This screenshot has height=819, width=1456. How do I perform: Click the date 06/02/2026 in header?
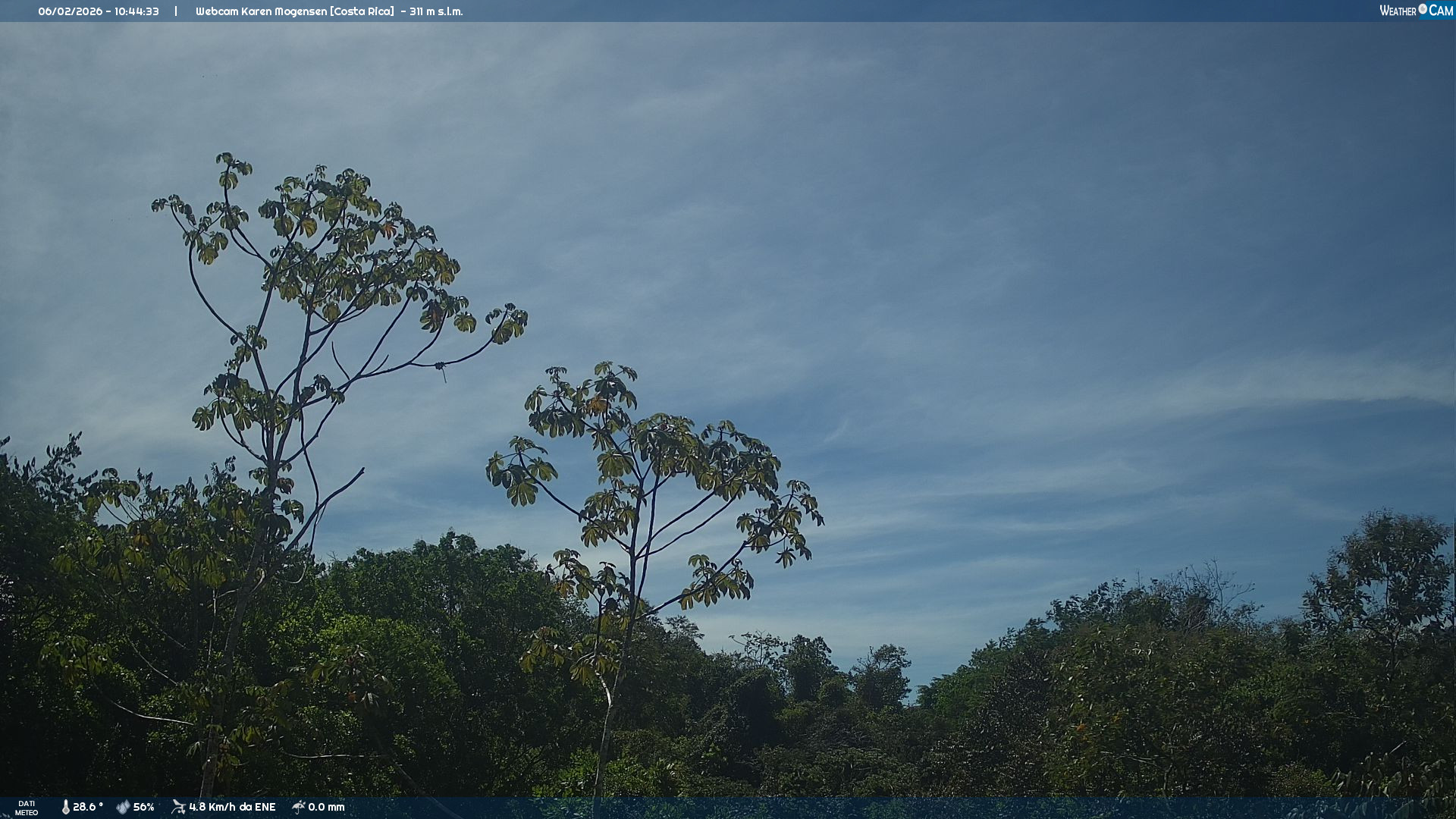point(70,11)
